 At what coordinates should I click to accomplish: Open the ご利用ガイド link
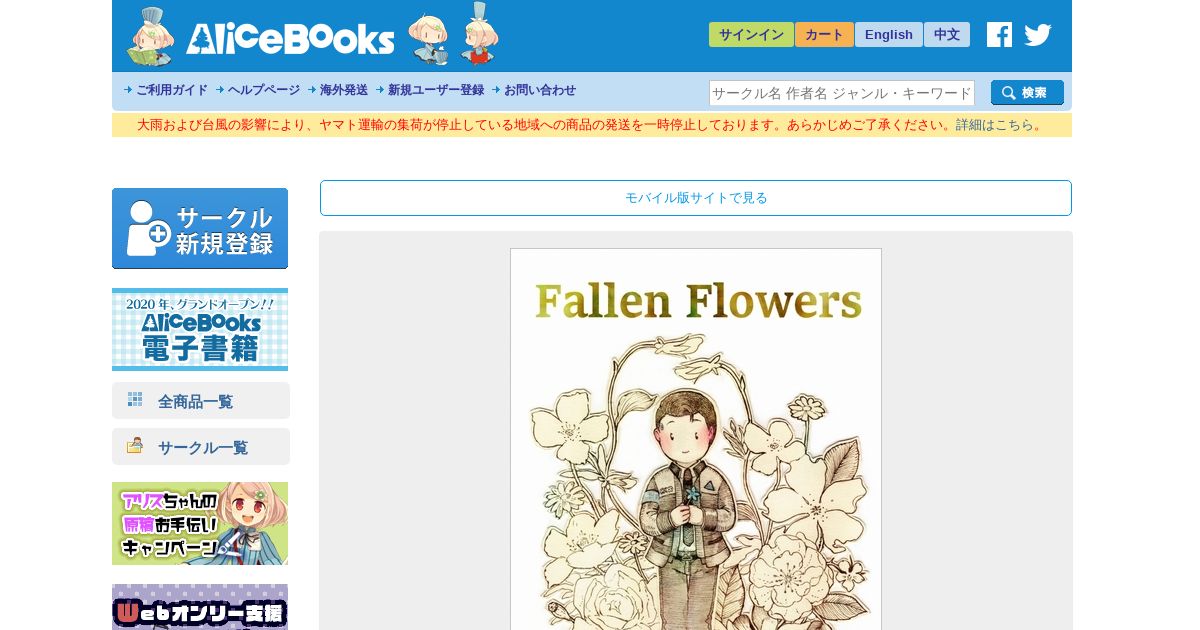point(171,90)
